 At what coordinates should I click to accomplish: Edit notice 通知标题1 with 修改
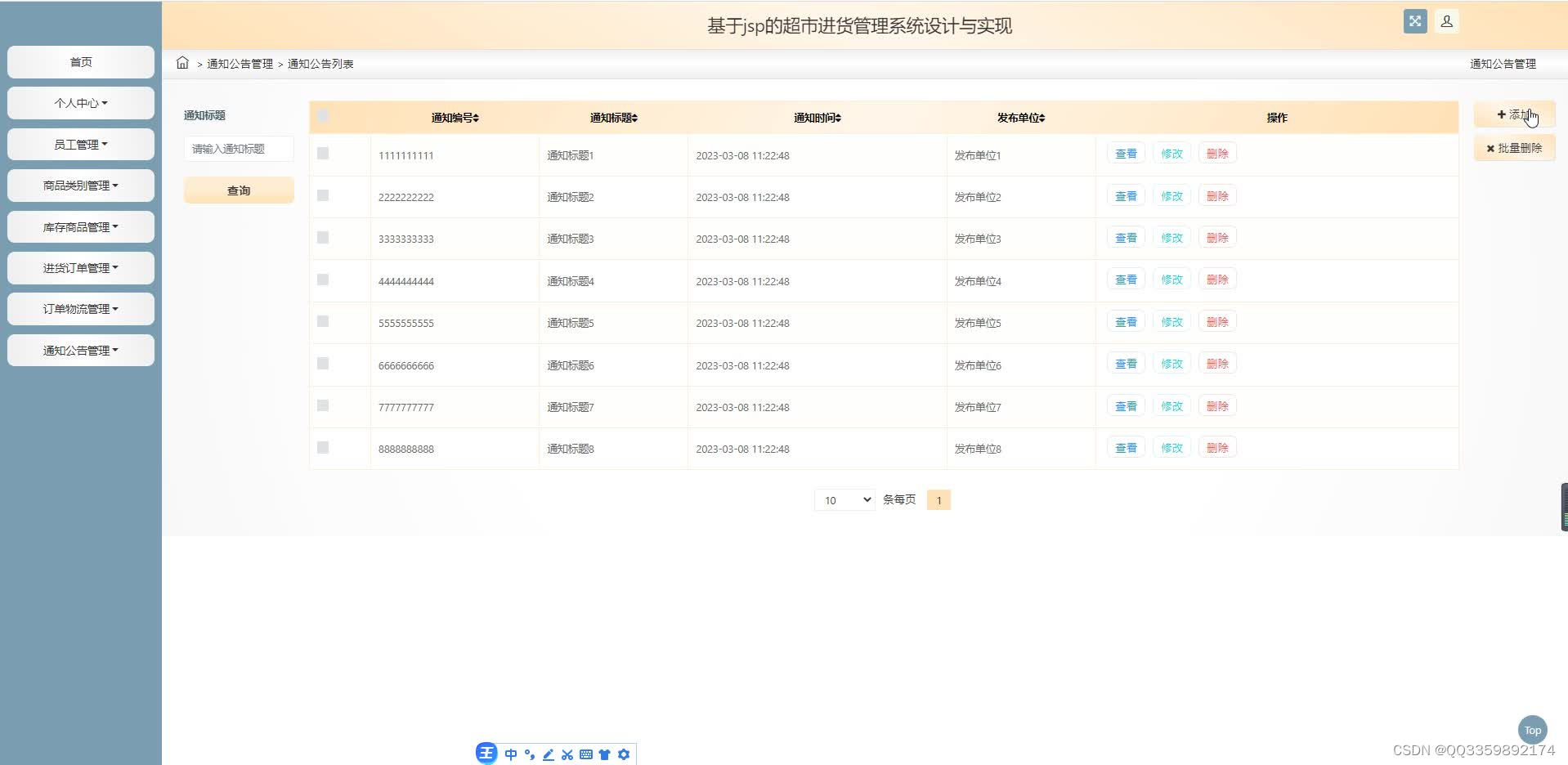[1172, 154]
